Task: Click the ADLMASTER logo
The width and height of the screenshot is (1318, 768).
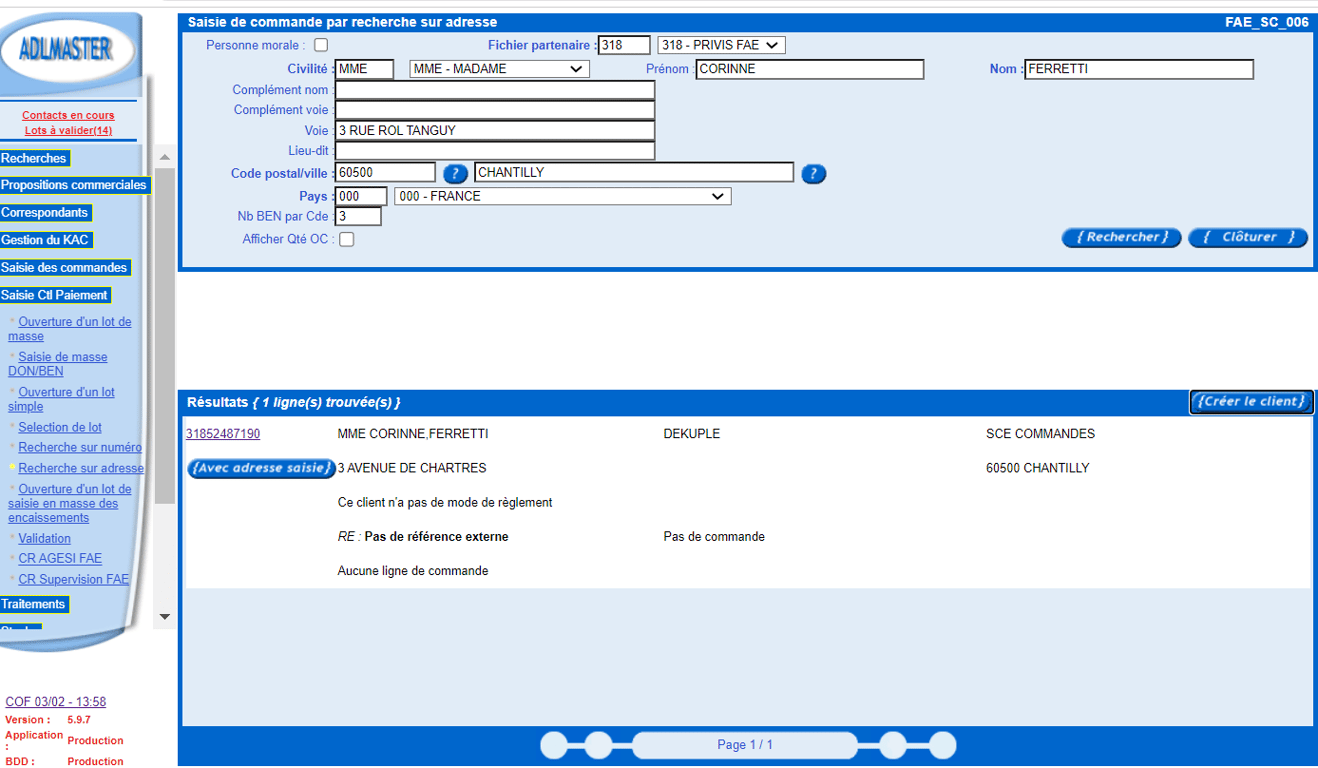Action: point(66,49)
